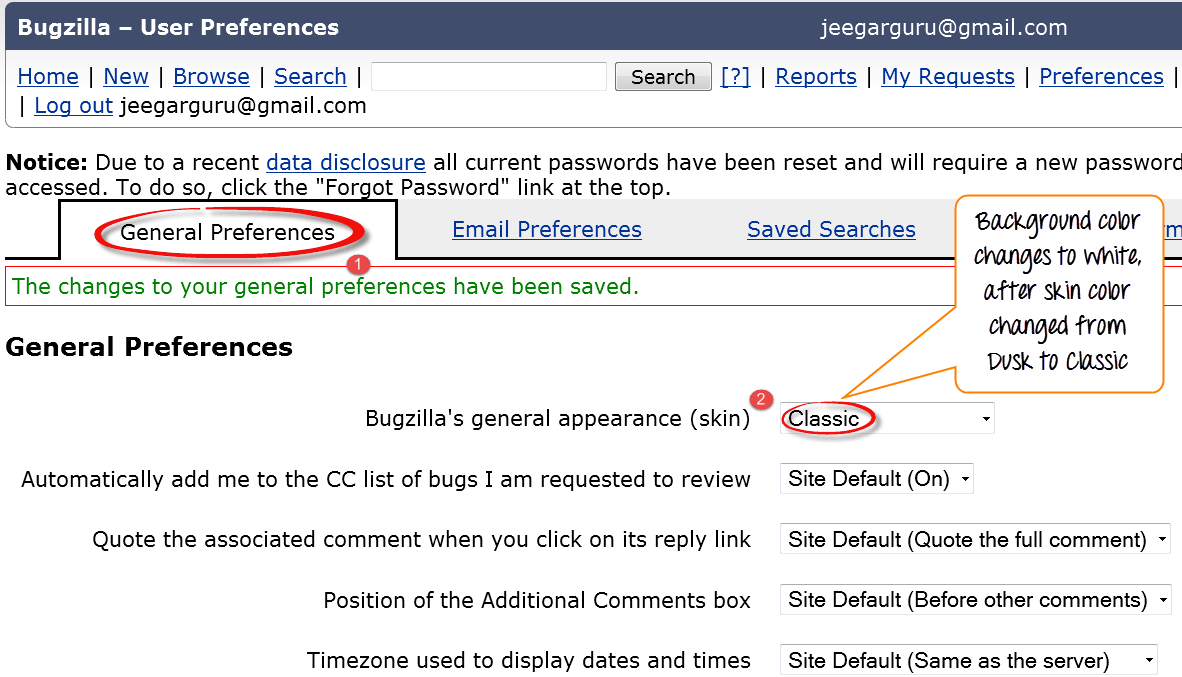Focus the quick search text field

coord(489,77)
